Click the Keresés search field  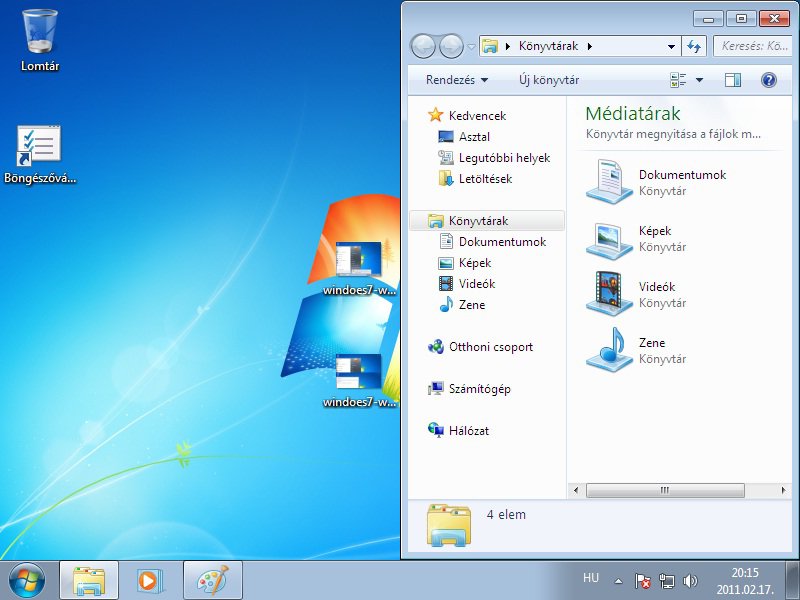(x=753, y=46)
